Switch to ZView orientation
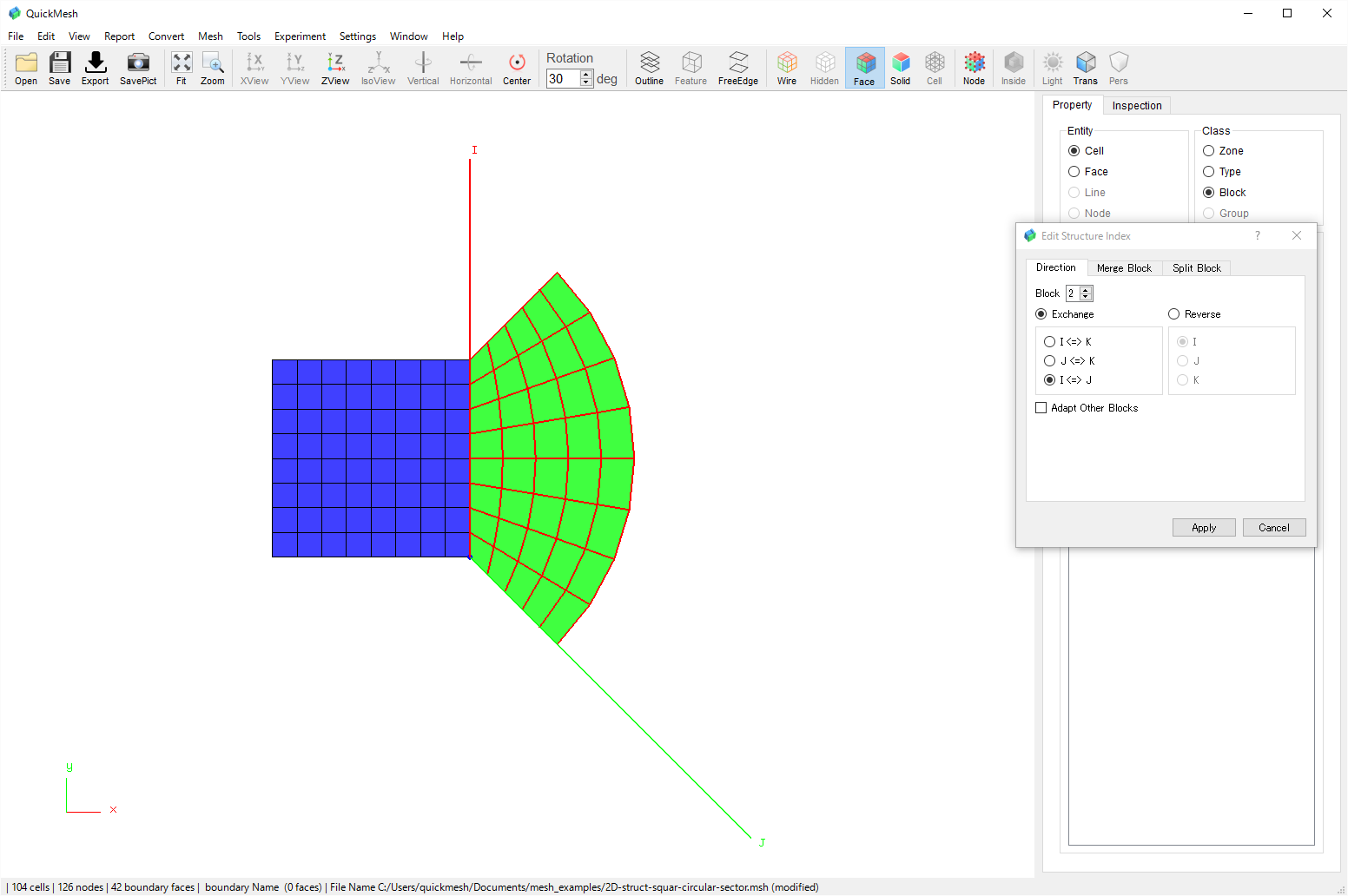 click(335, 68)
